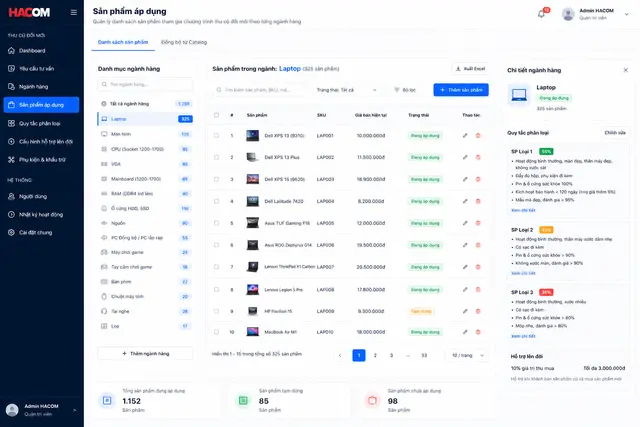Switch to Đồng bộ từ Catalog tab
Viewport: 640px width, 427px height.
(x=184, y=42)
